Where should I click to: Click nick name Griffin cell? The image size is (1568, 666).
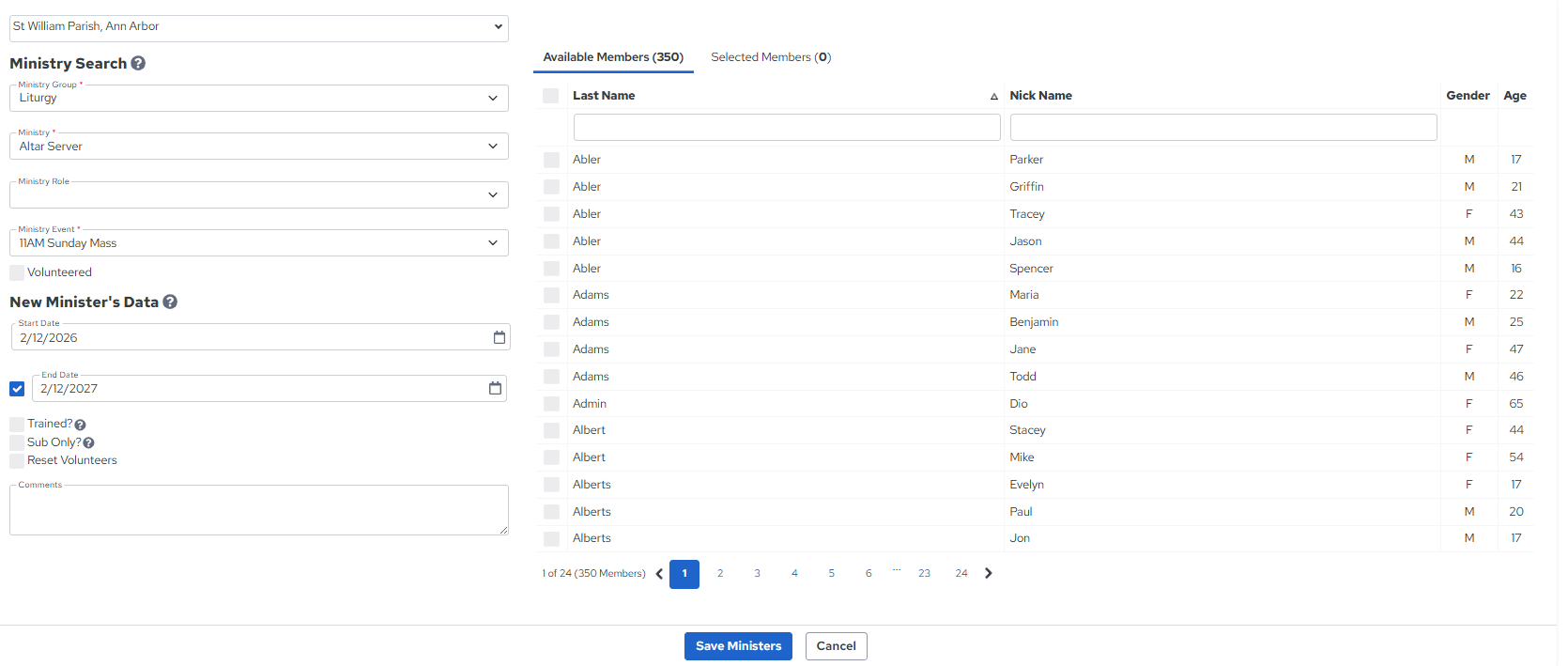click(1026, 187)
